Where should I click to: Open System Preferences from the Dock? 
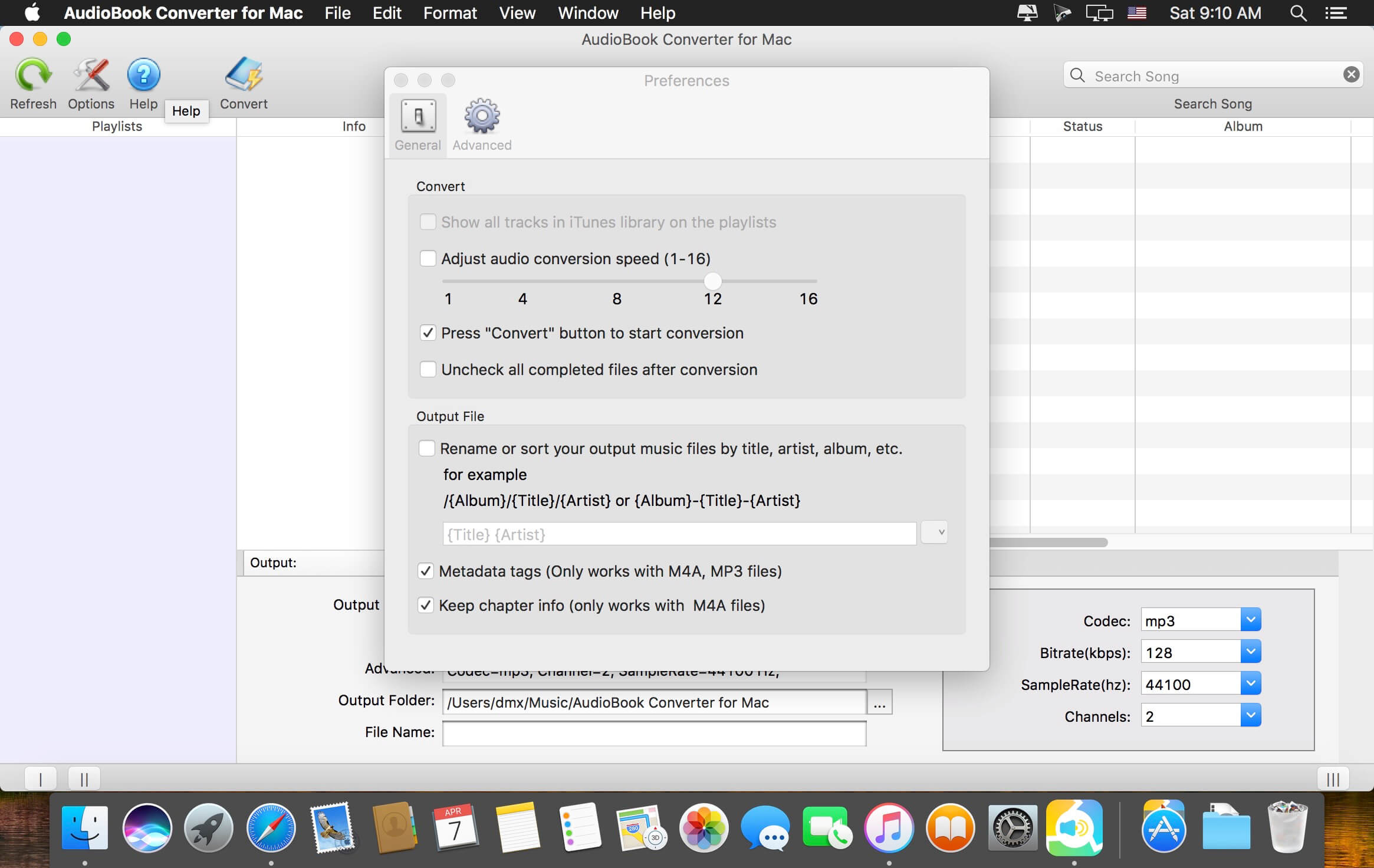pos(1013,827)
